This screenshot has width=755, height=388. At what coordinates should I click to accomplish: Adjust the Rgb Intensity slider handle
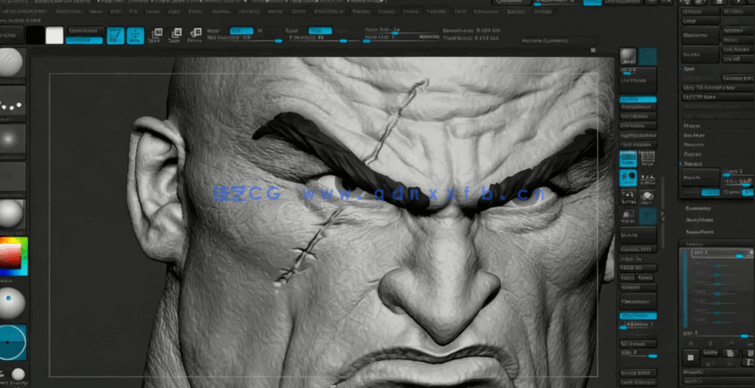coord(278,41)
